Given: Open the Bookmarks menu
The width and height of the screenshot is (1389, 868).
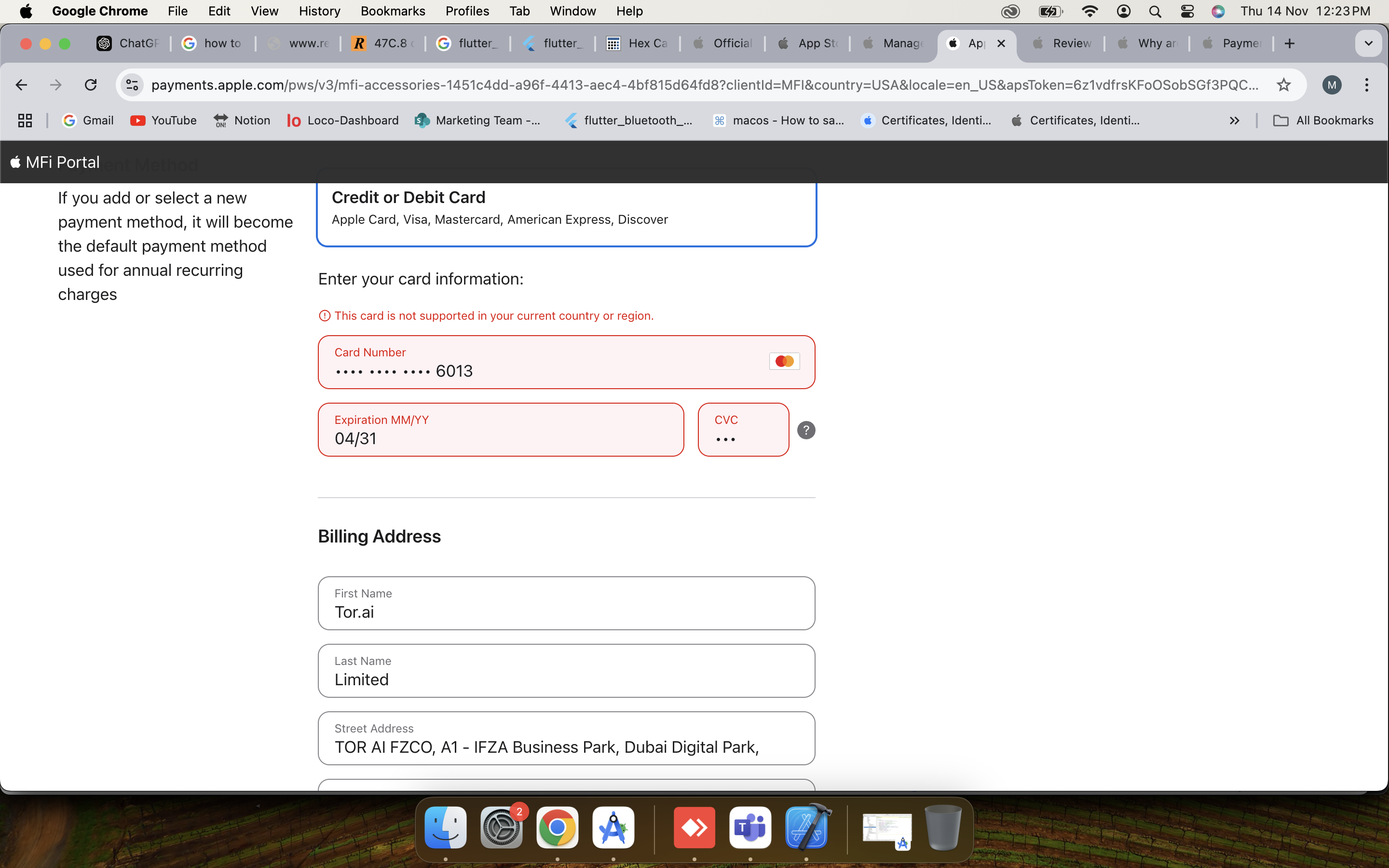Looking at the screenshot, I should (x=393, y=11).
